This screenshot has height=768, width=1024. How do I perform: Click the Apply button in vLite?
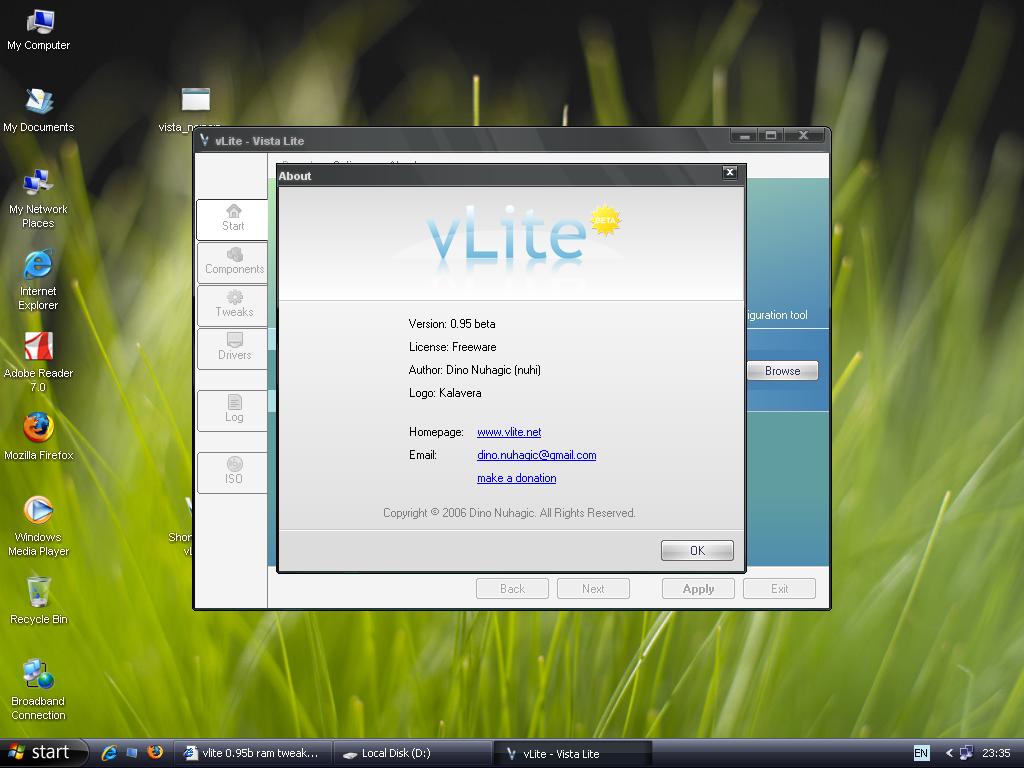(x=698, y=588)
